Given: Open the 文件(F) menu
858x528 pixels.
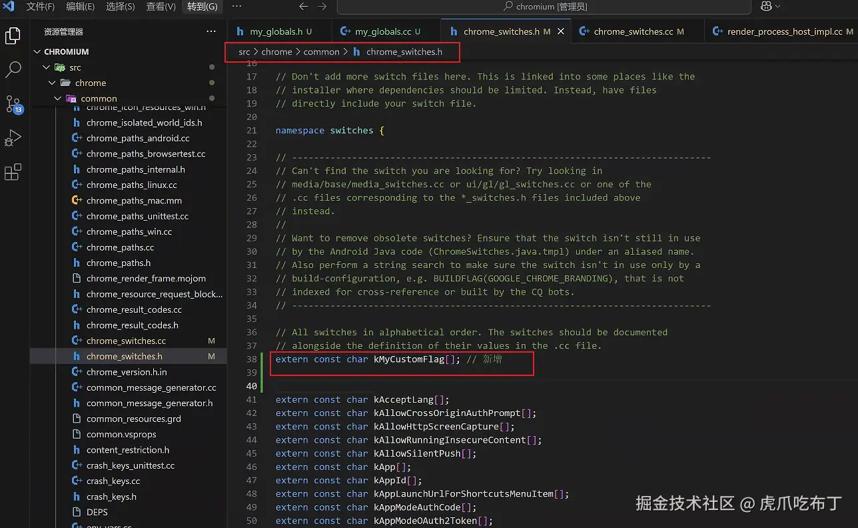Looking at the screenshot, I should [40, 6].
